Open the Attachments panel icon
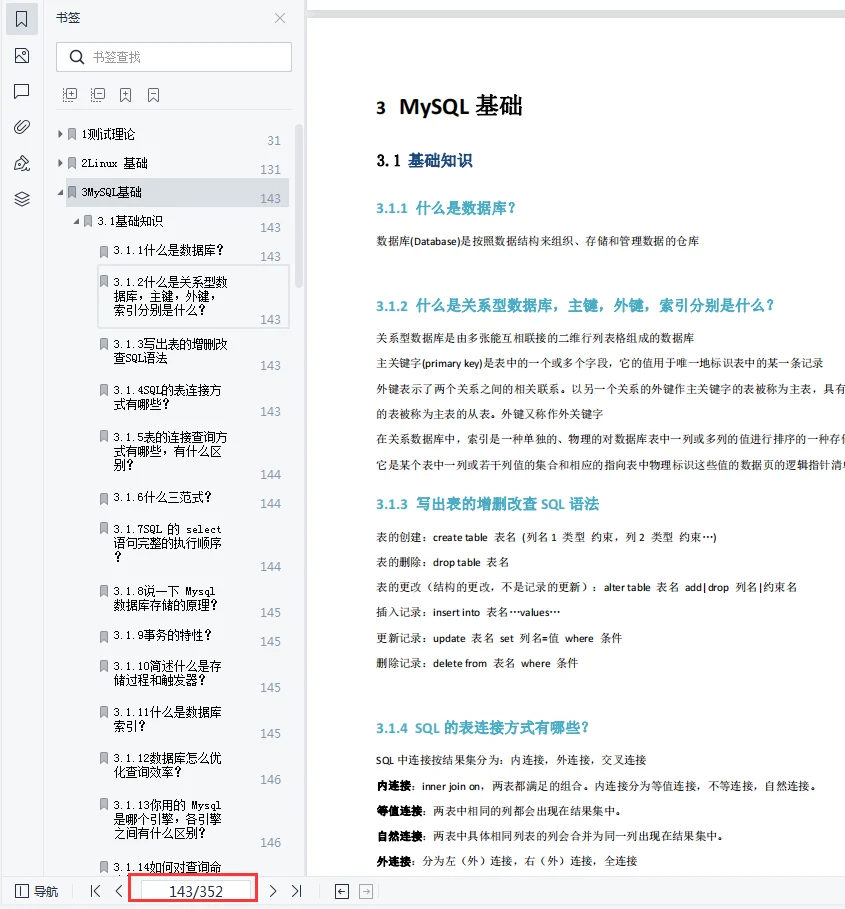The height and width of the screenshot is (909, 845). 22,127
